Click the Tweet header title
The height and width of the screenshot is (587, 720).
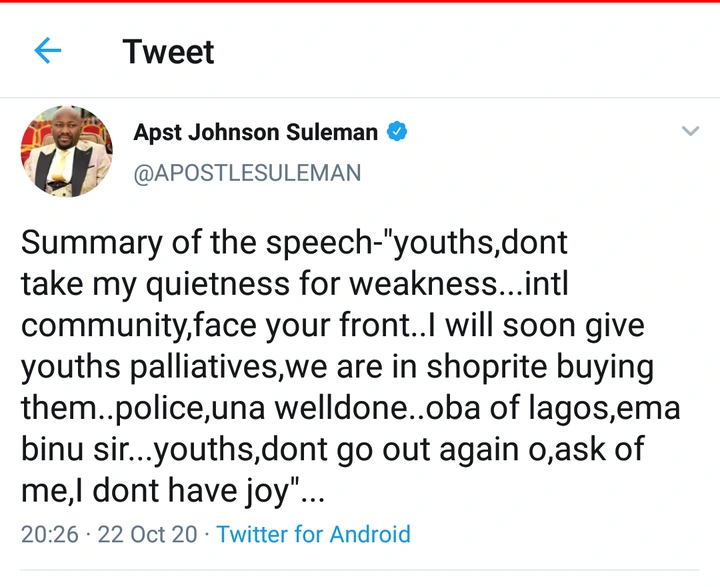point(168,51)
